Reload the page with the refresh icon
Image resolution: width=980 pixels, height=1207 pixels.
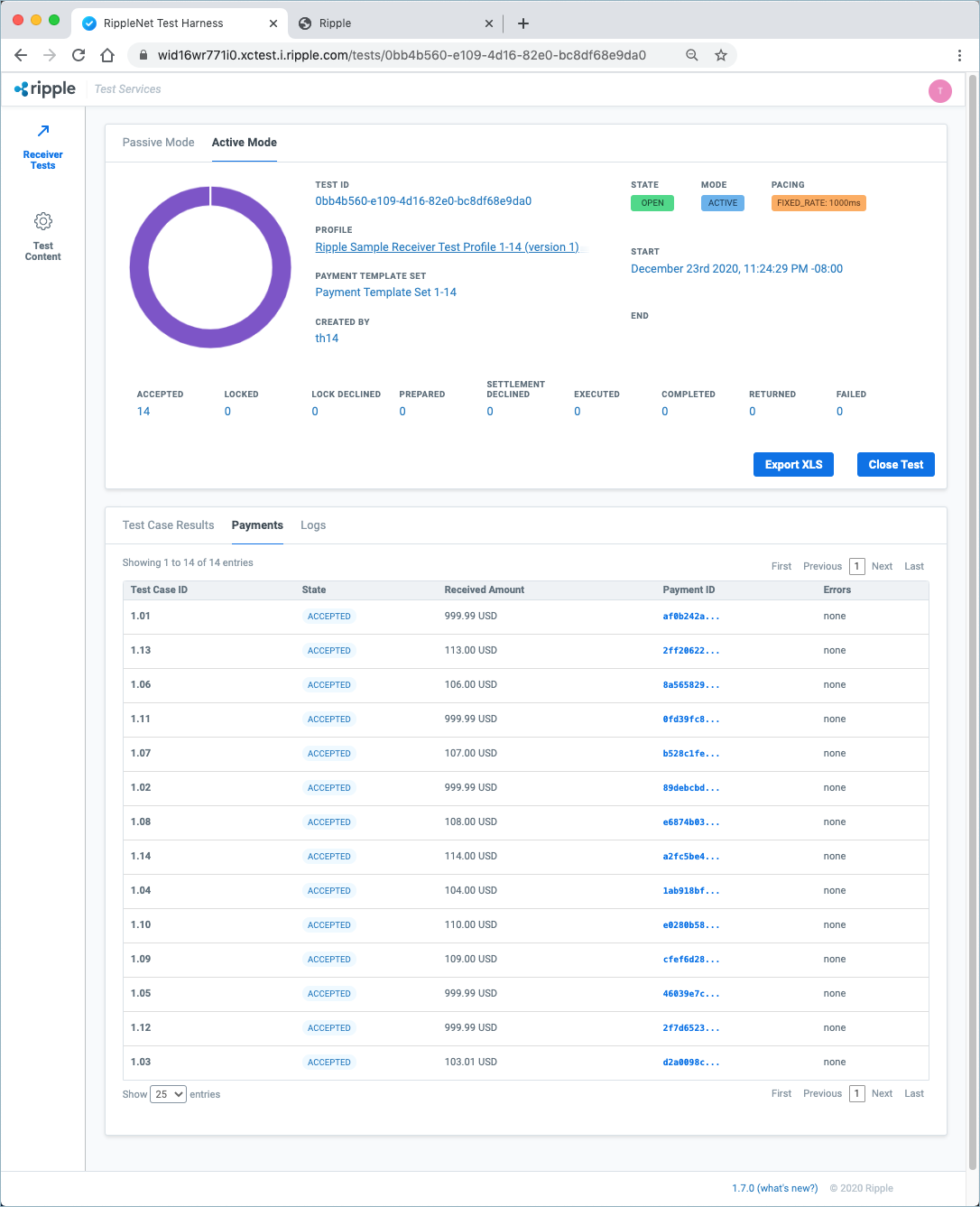click(79, 55)
